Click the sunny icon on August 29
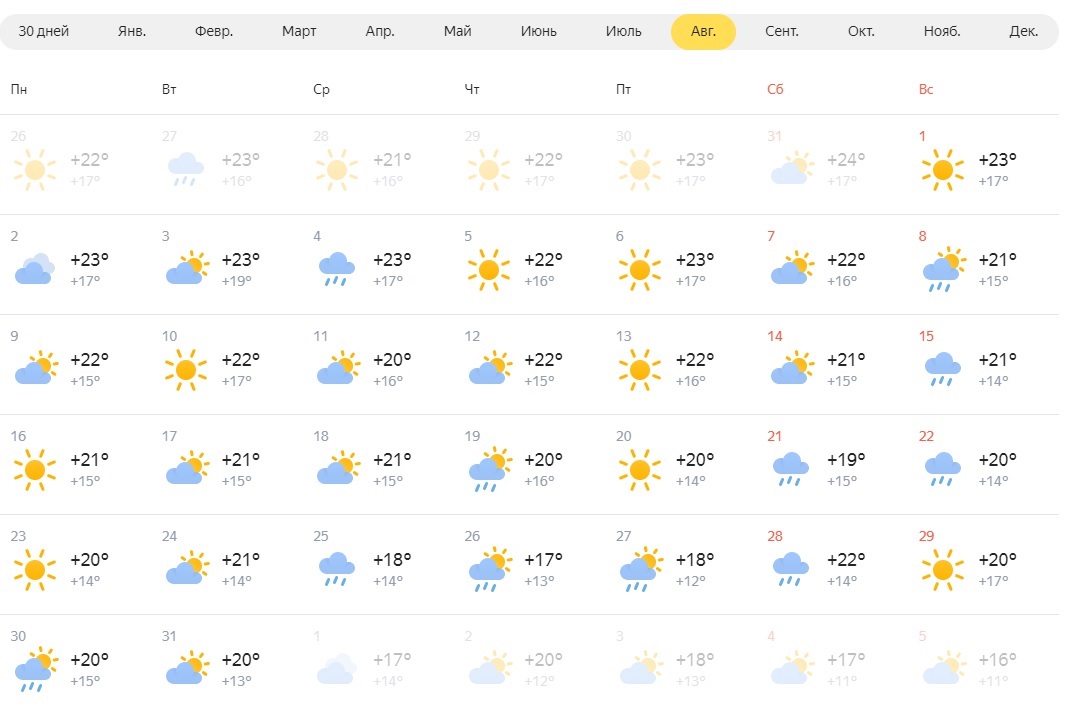 coord(942,569)
